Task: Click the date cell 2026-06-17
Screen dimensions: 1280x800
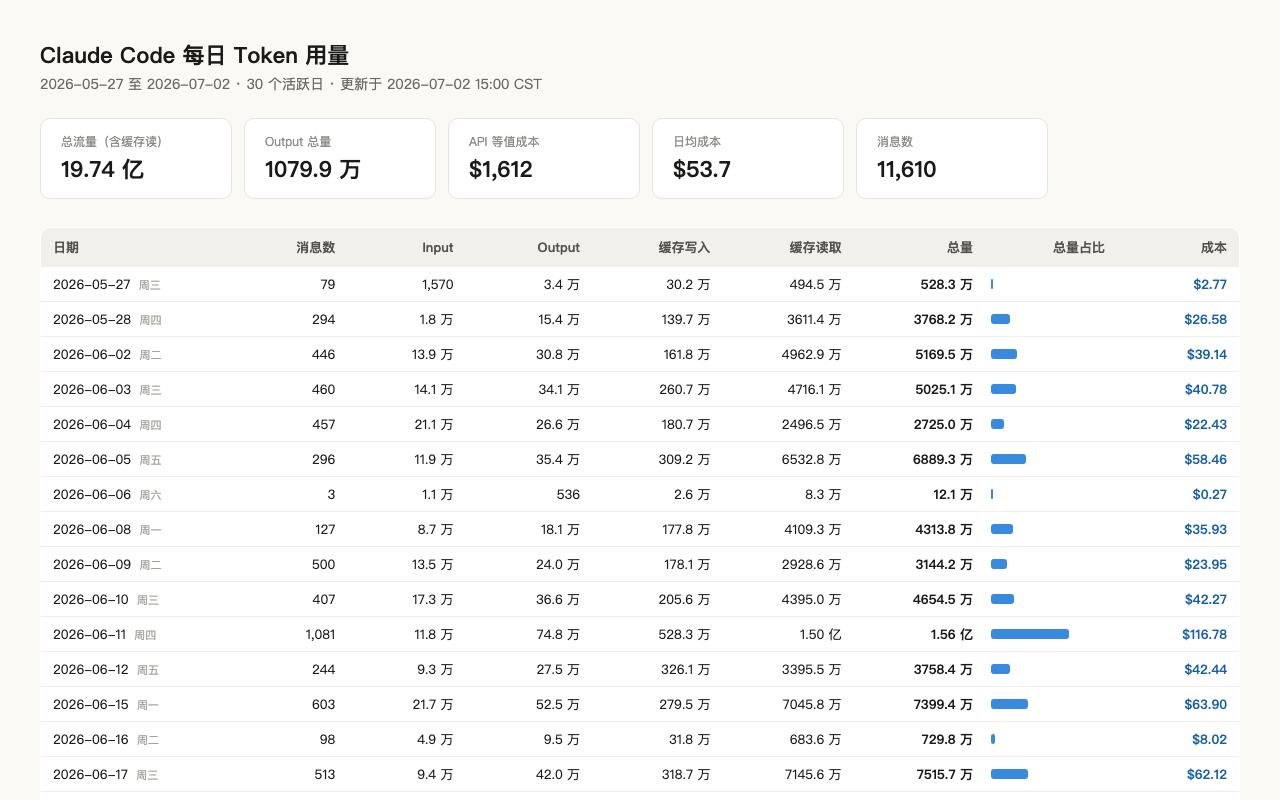Action: pyautogui.click(x=91, y=774)
